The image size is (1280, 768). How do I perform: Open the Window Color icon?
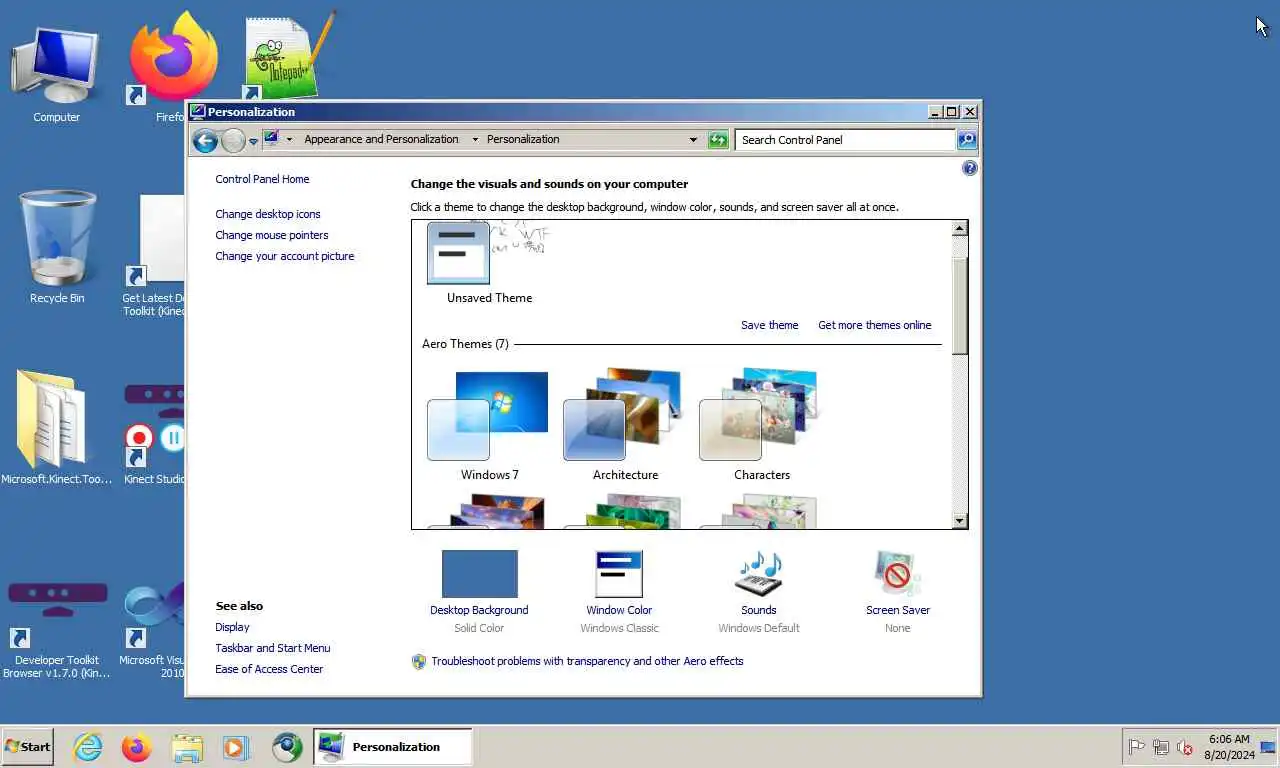point(619,574)
